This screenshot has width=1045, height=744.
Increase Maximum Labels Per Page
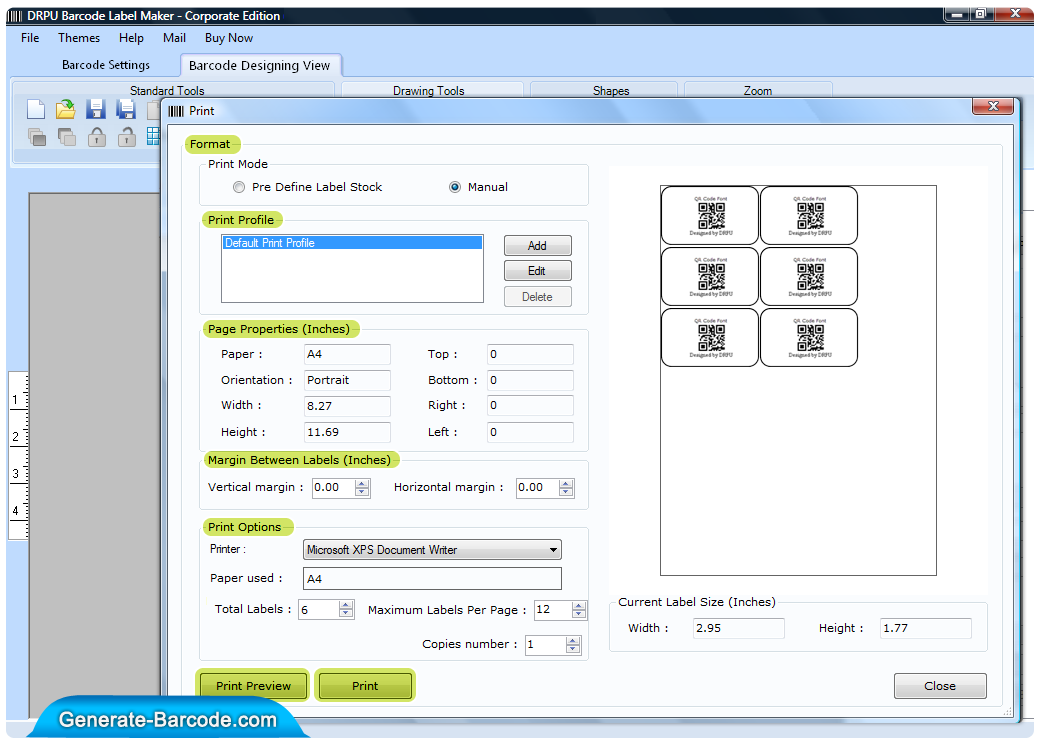(x=578, y=605)
